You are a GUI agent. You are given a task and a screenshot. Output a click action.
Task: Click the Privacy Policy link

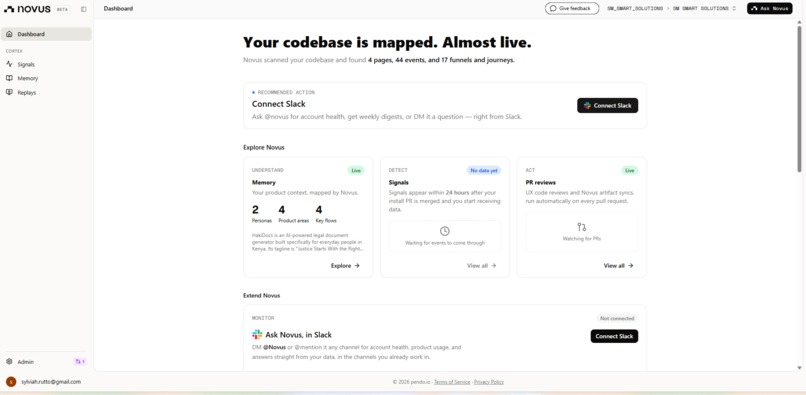[489, 382]
